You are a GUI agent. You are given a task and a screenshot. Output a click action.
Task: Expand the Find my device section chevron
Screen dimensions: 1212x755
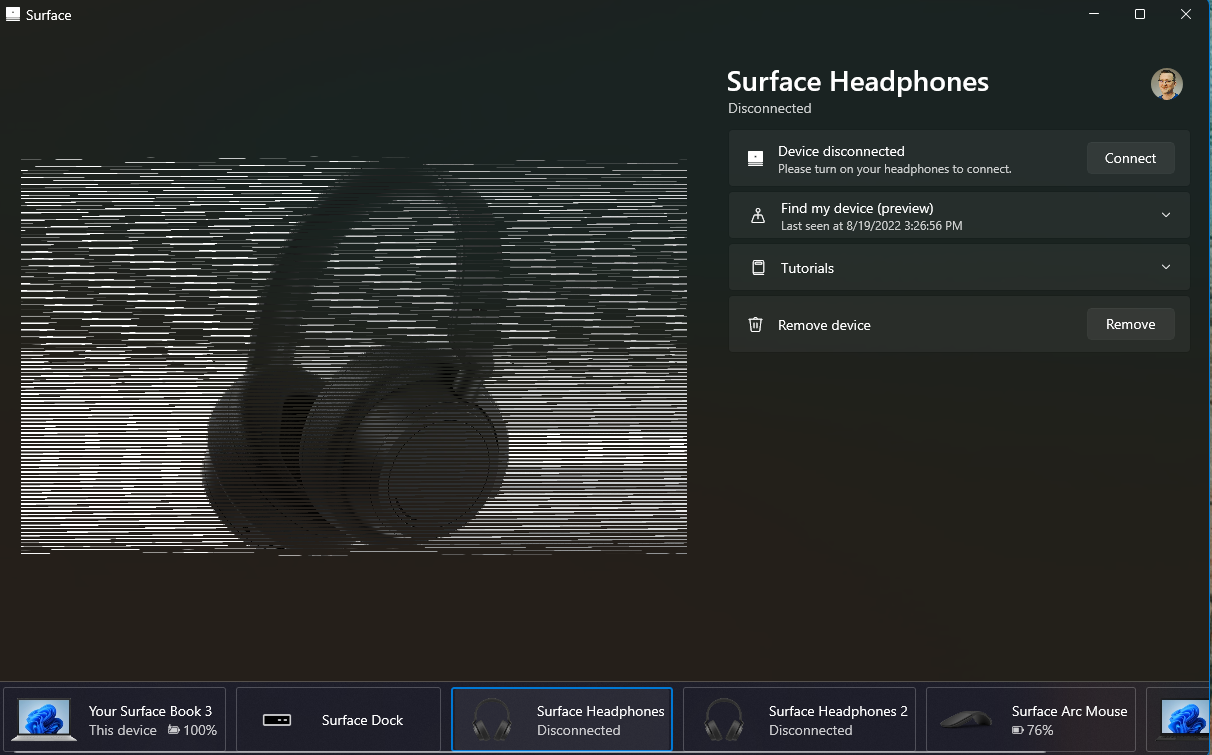1166,215
